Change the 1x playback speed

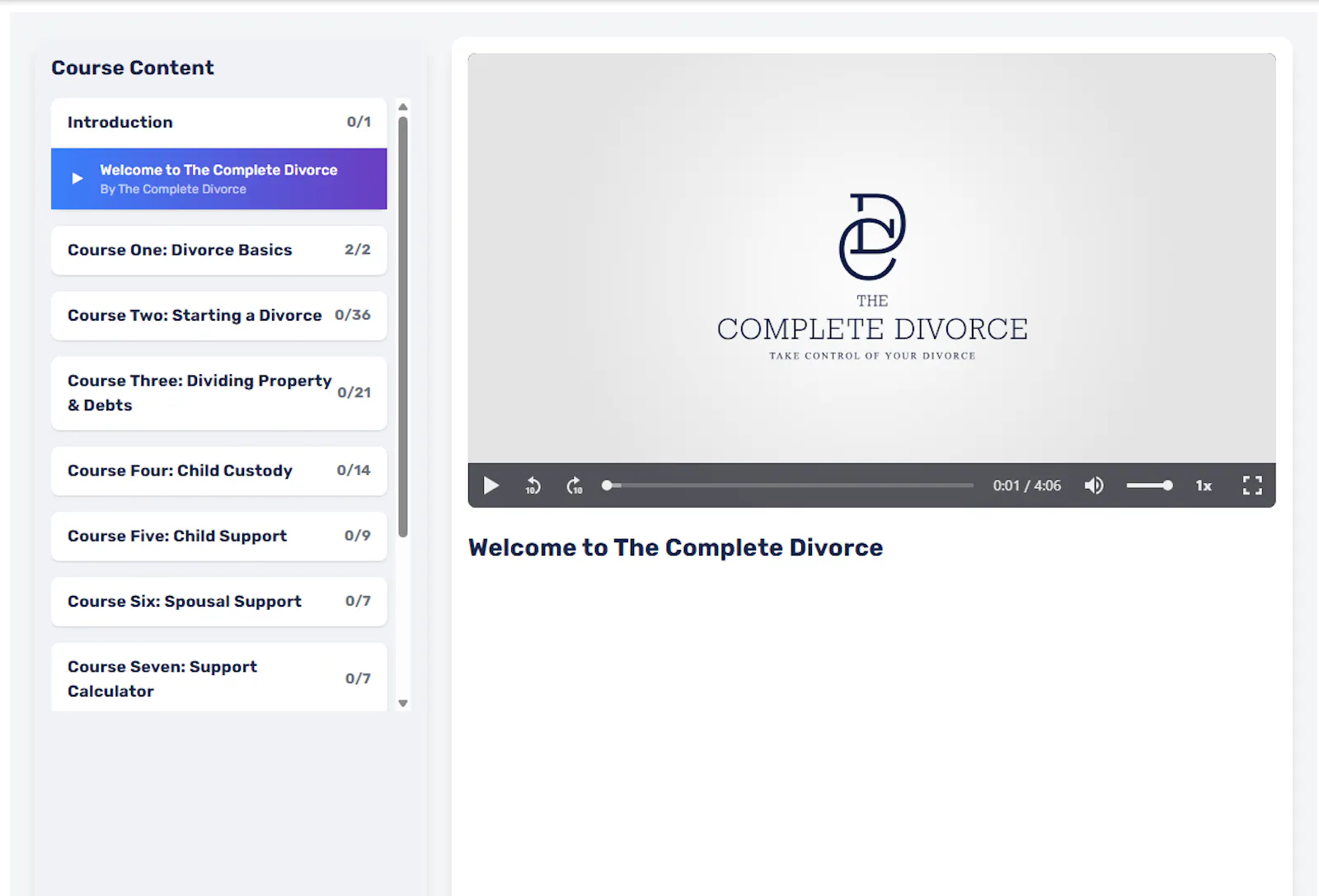1204,486
